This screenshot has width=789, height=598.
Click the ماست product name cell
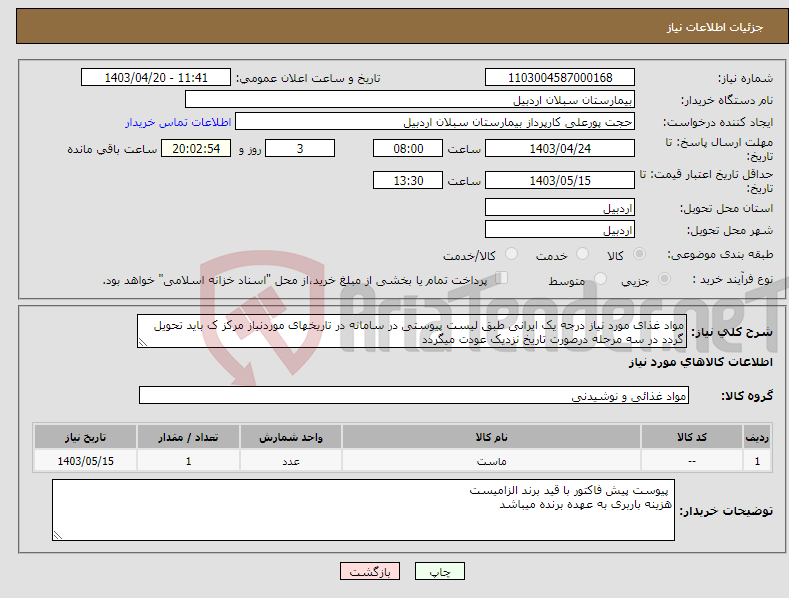491,461
